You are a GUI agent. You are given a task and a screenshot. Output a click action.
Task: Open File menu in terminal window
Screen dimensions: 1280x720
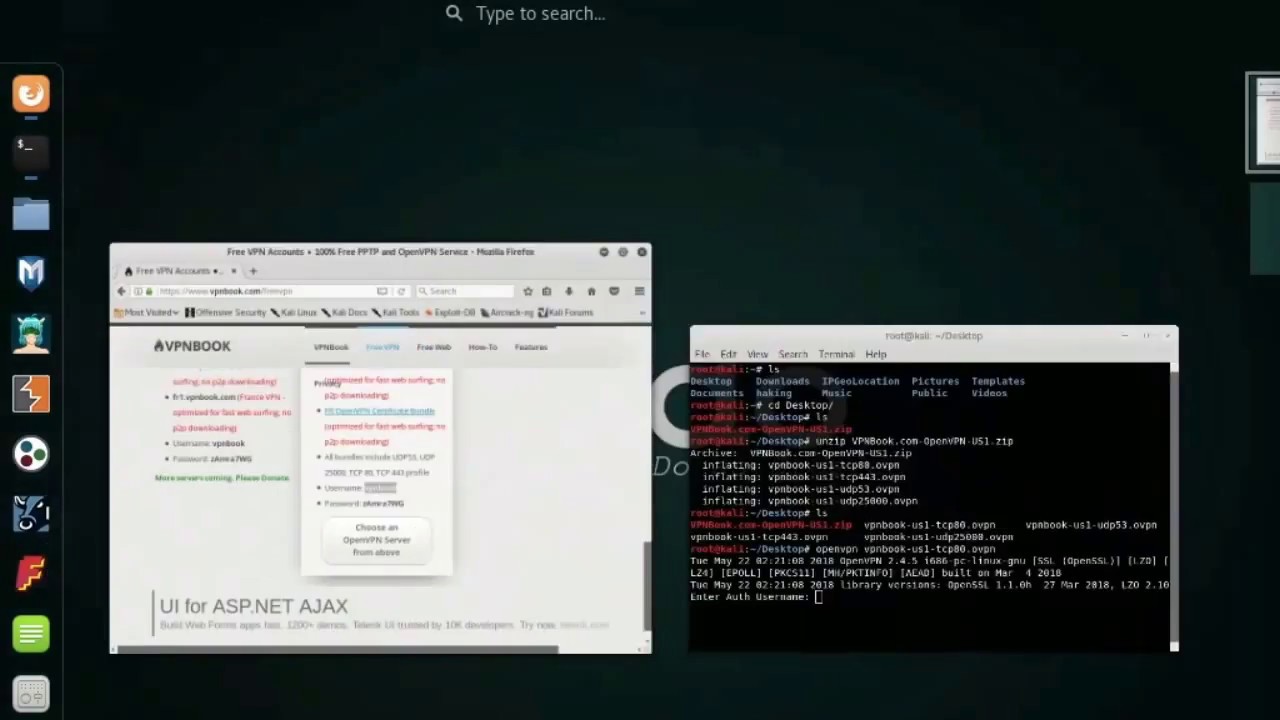(x=702, y=354)
